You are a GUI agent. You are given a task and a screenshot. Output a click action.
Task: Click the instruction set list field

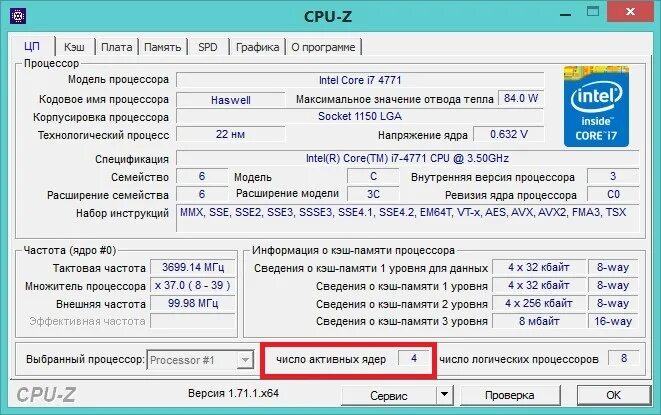(407, 218)
